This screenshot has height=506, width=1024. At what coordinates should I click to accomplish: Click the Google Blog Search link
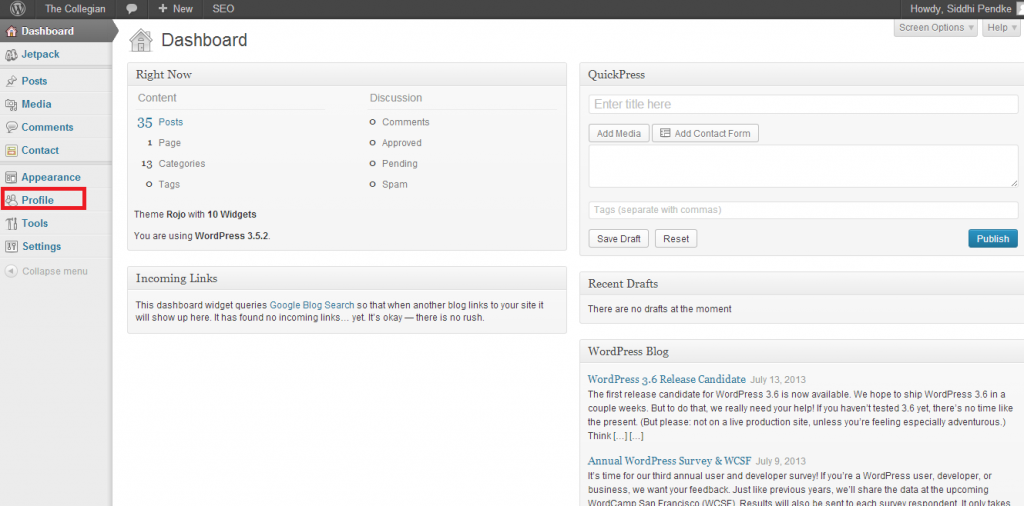pos(312,305)
